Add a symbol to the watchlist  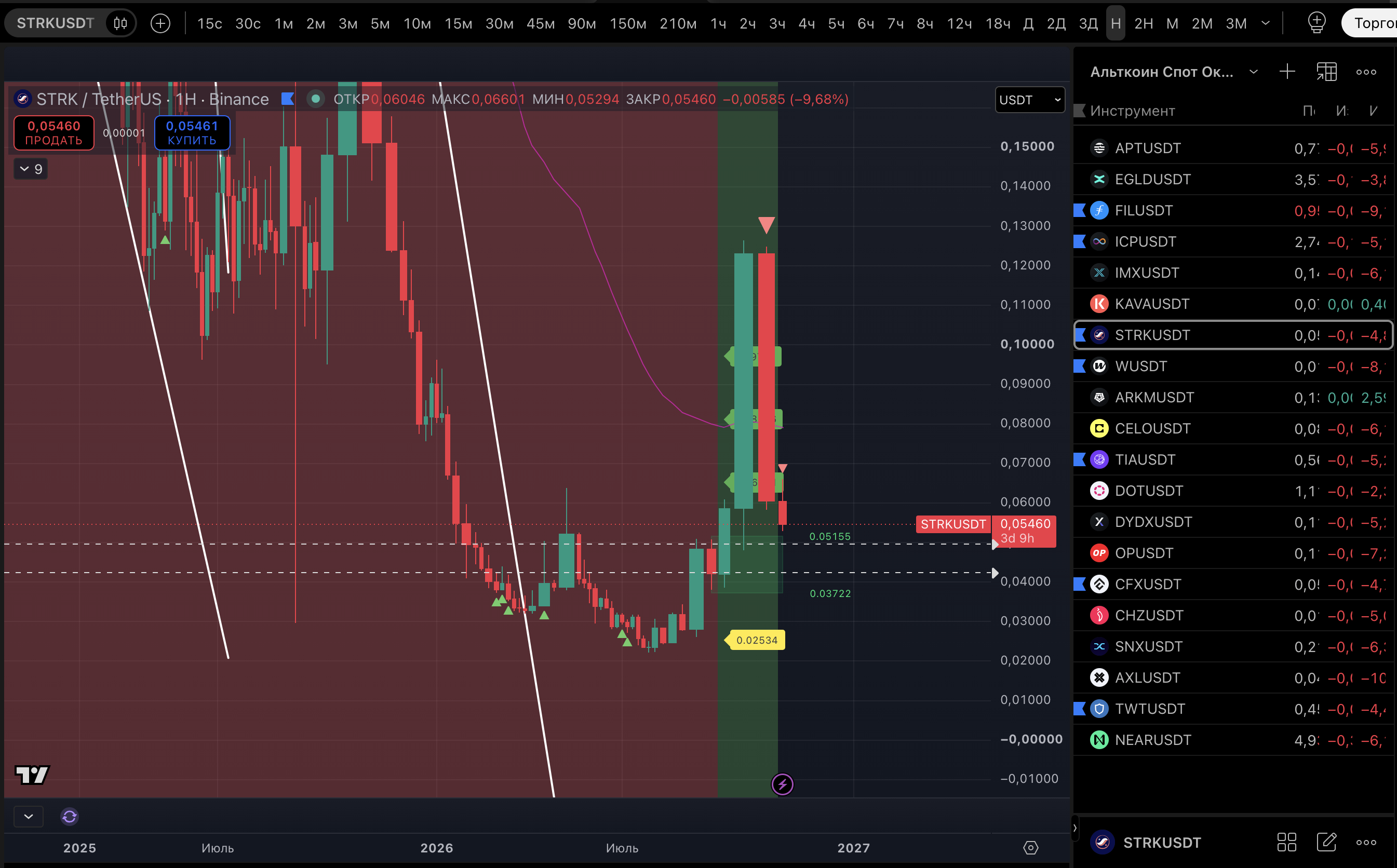click(1287, 72)
